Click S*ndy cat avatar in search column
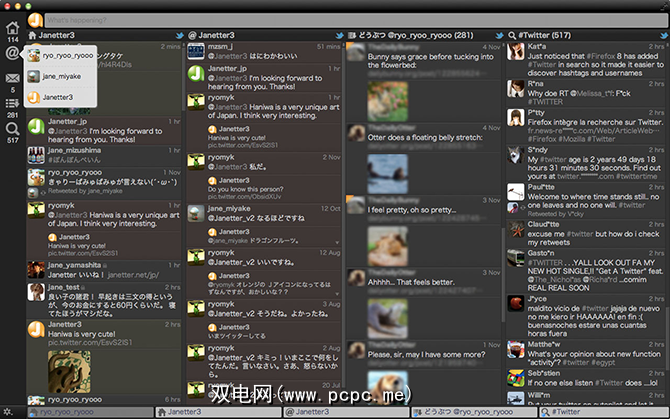This screenshot has width=670, height=419. pyautogui.click(x=516, y=155)
